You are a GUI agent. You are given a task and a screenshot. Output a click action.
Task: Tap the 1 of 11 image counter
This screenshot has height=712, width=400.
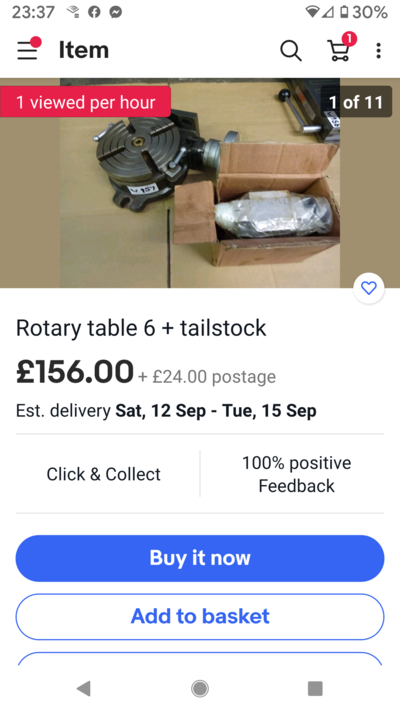pos(356,102)
